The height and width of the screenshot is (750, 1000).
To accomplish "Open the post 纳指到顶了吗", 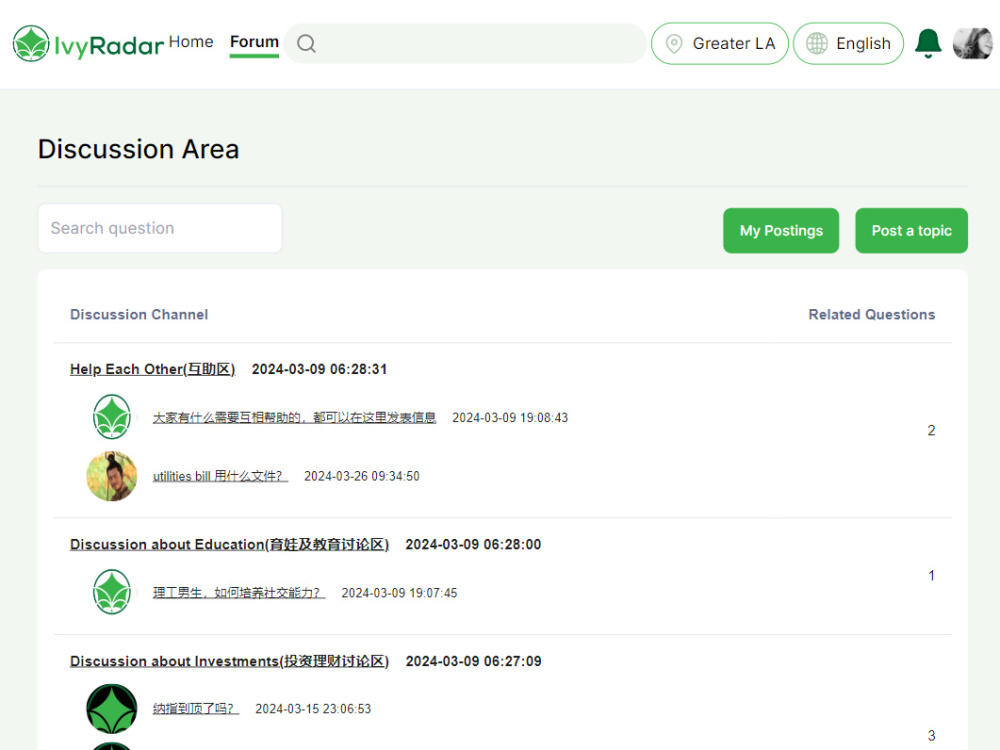I will click(195, 709).
